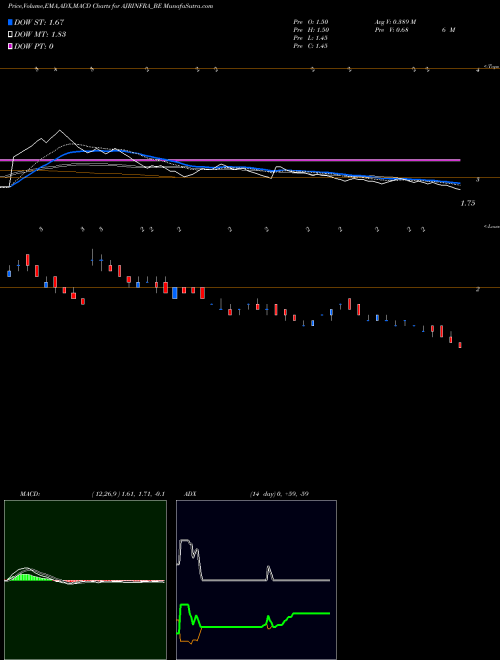Click the white DOW MT legend swatch
Viewport: 500px width, 660px height.
click(x=10, y=34)
